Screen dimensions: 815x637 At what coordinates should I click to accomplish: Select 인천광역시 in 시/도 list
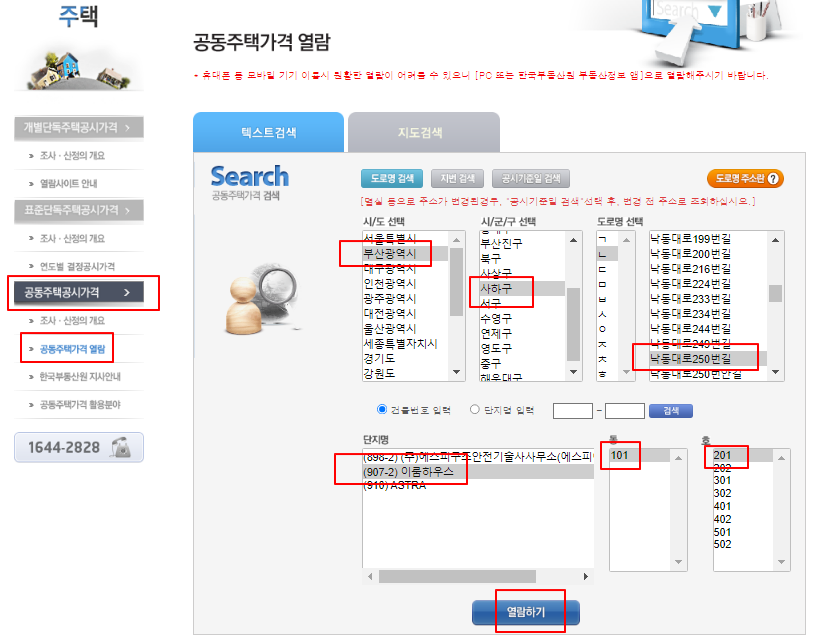click(x=404, y=284)
